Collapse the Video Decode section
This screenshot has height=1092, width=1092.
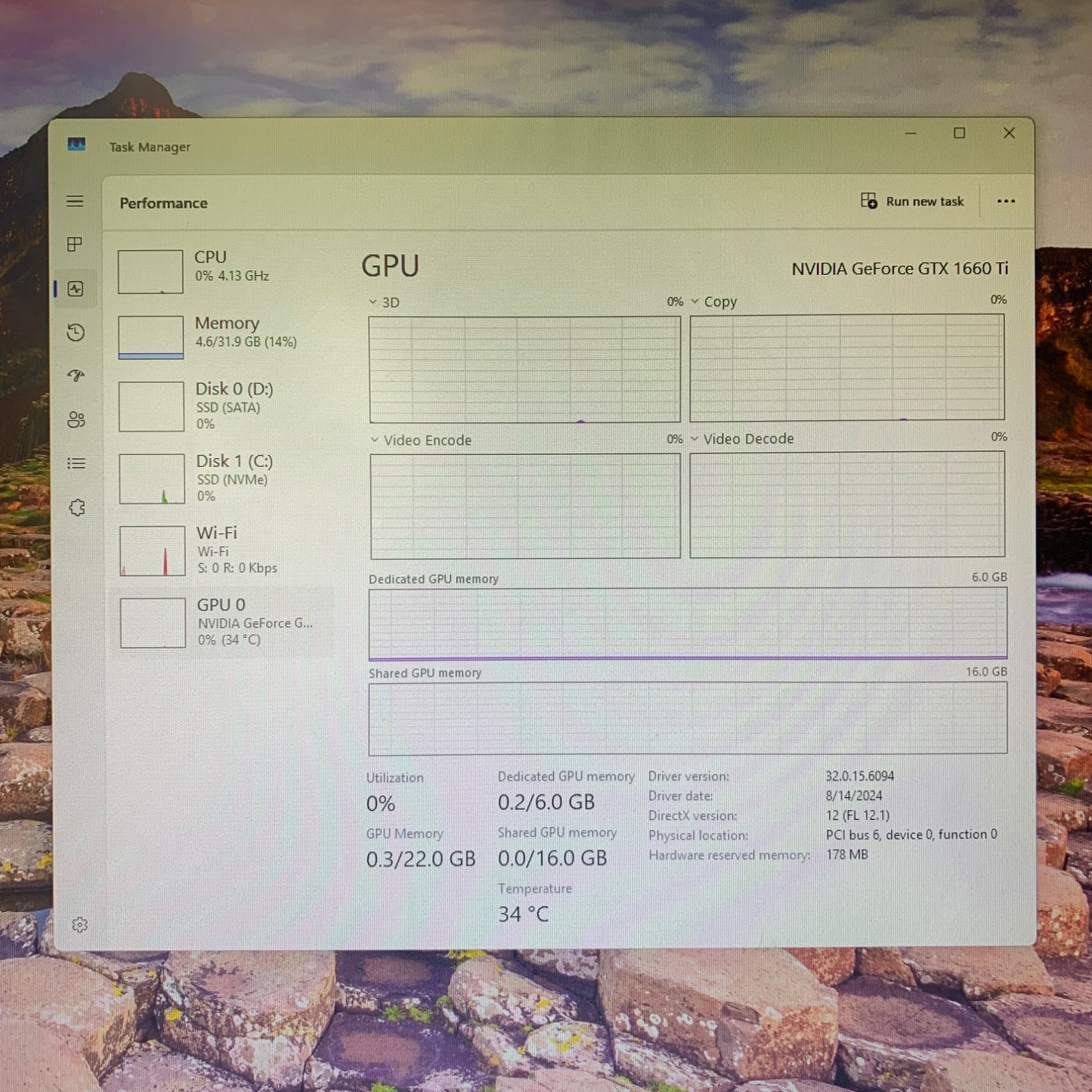click(695, 438)
